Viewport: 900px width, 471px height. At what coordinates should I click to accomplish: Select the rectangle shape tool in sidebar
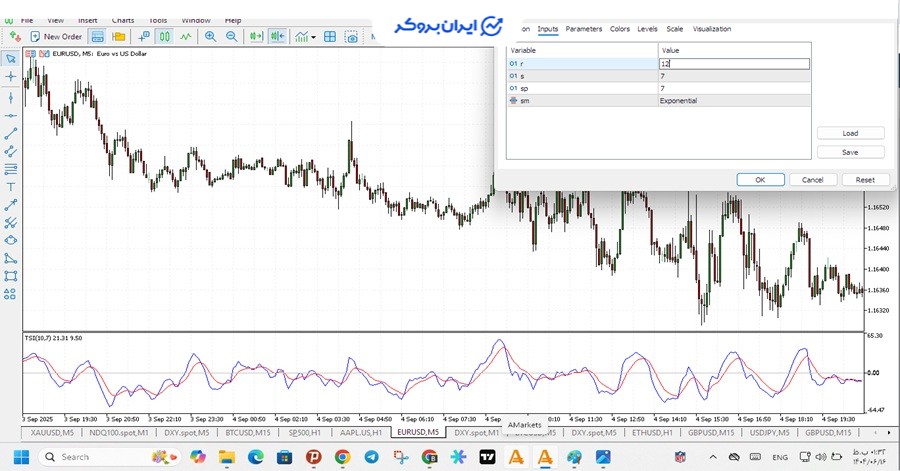coord(10,276)
